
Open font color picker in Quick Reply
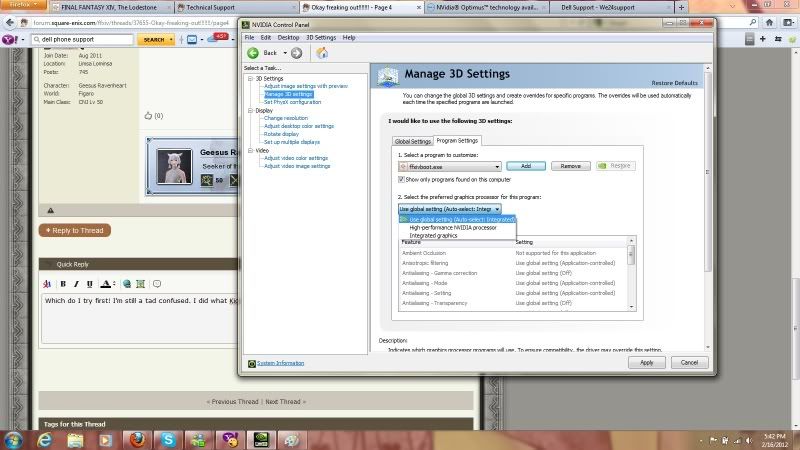point(107,284)
